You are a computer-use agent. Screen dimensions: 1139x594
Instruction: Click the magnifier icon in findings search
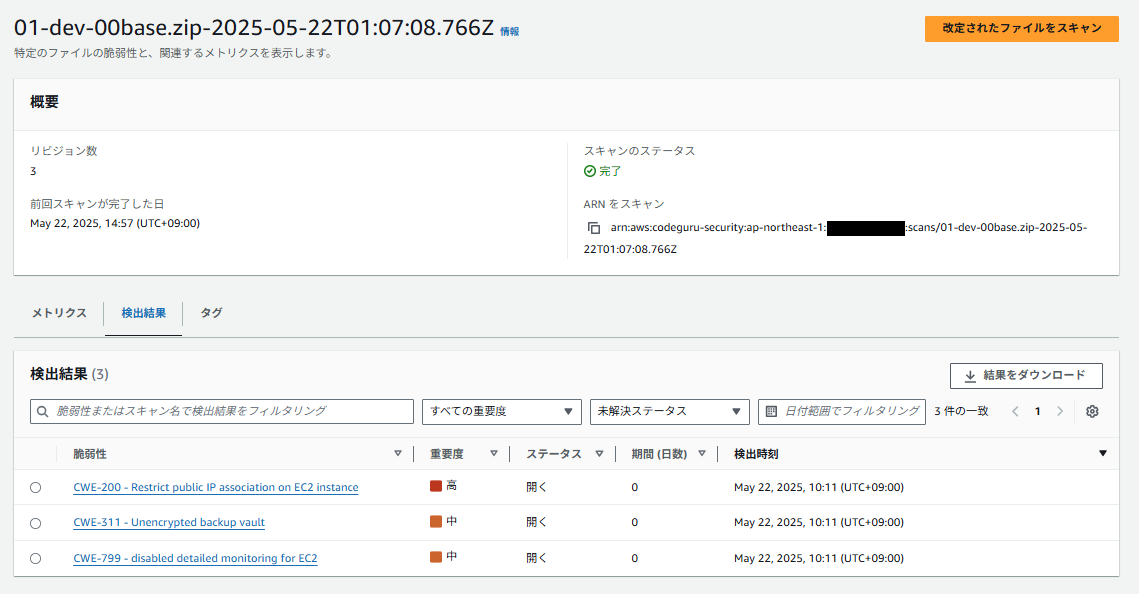pyautogui.click(x=43, y=411)
